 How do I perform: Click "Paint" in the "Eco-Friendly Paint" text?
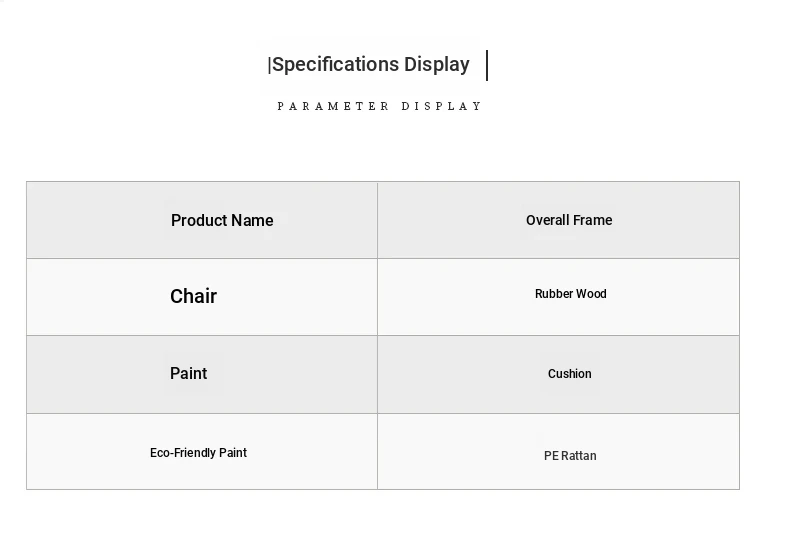(x=233, y=453)
